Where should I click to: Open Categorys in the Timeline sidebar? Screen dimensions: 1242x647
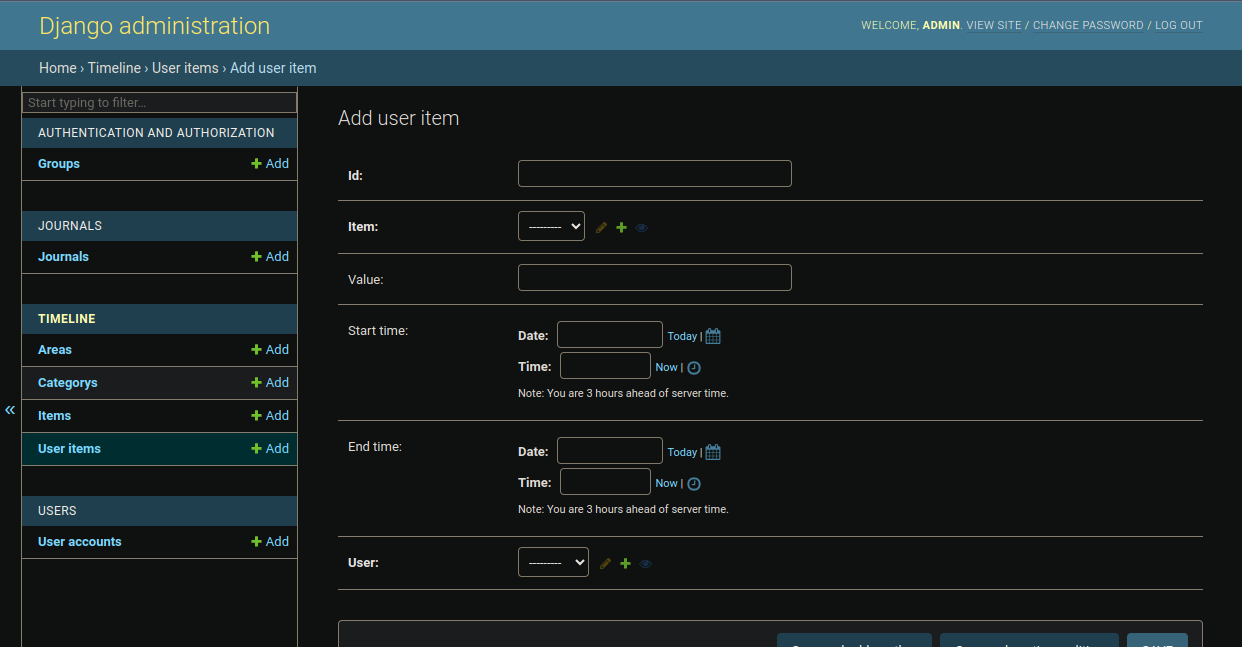(x=67, y=383)
